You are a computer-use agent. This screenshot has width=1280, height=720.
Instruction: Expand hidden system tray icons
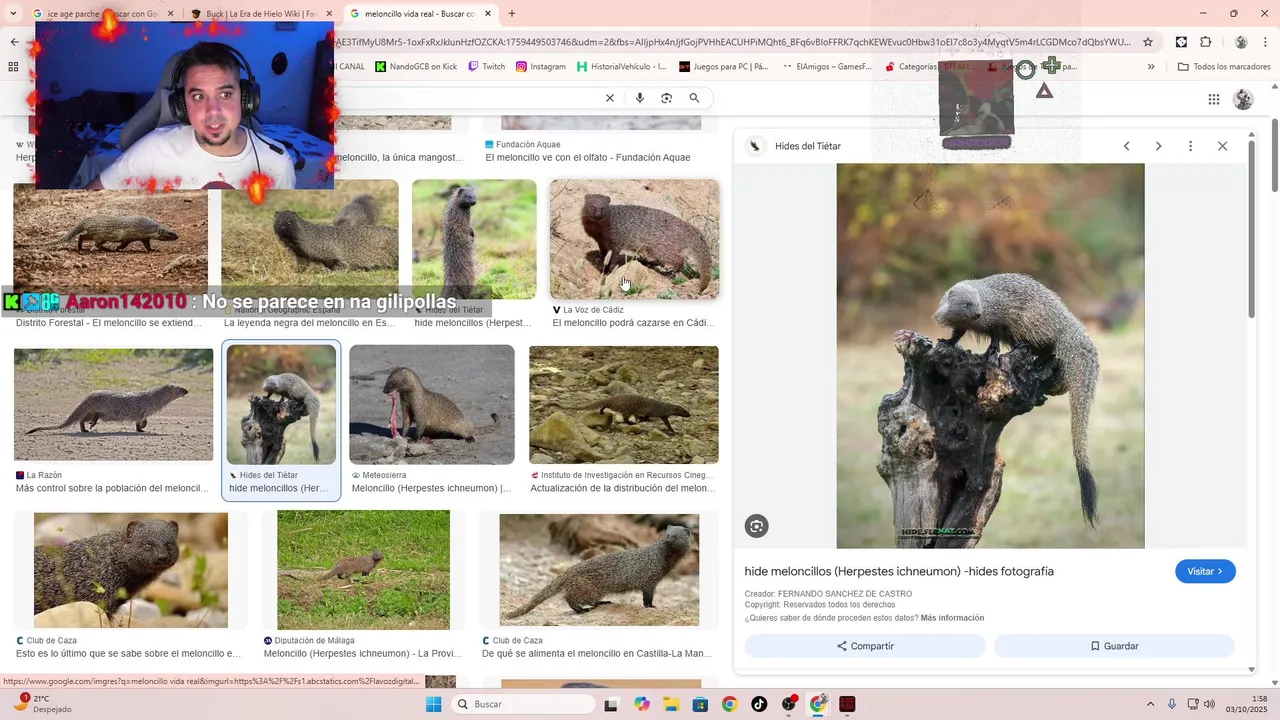click(1150, 704)
